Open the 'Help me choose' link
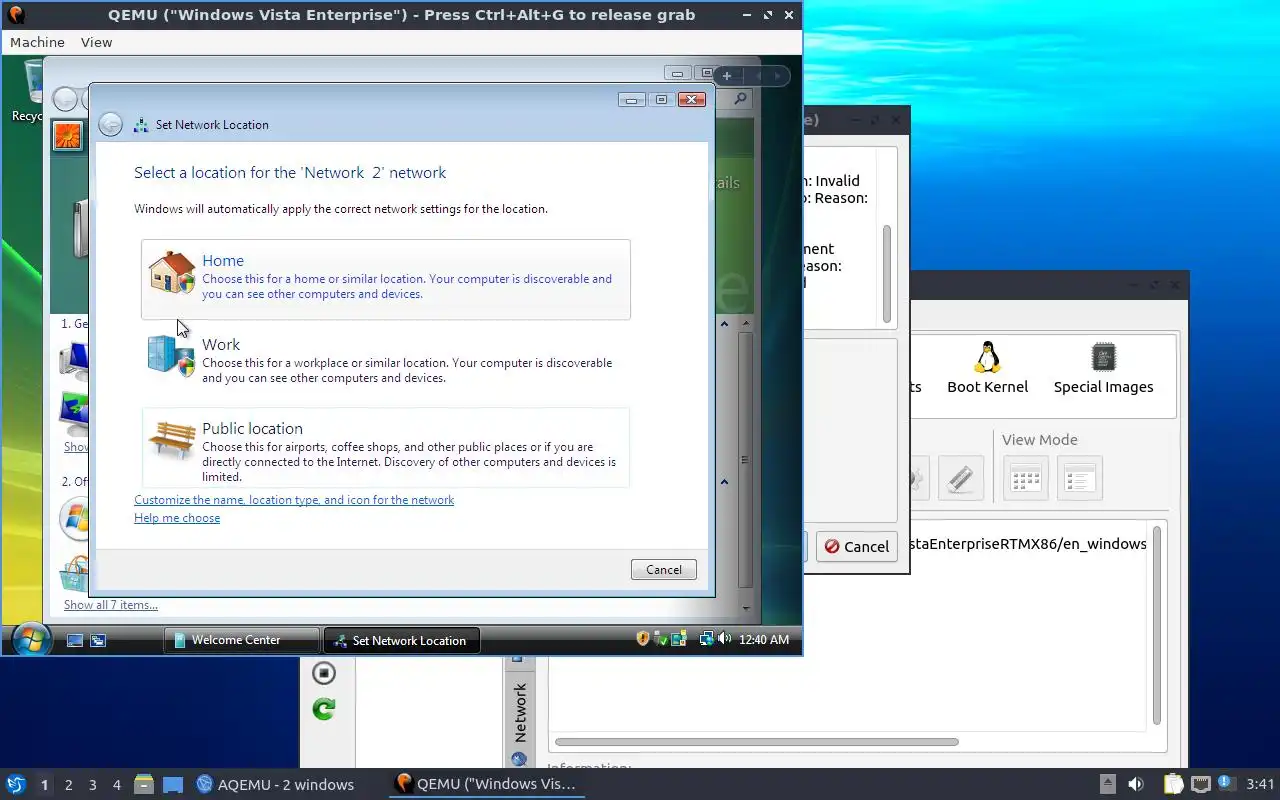The image size is (1280, 800). (x=177, y=518)
